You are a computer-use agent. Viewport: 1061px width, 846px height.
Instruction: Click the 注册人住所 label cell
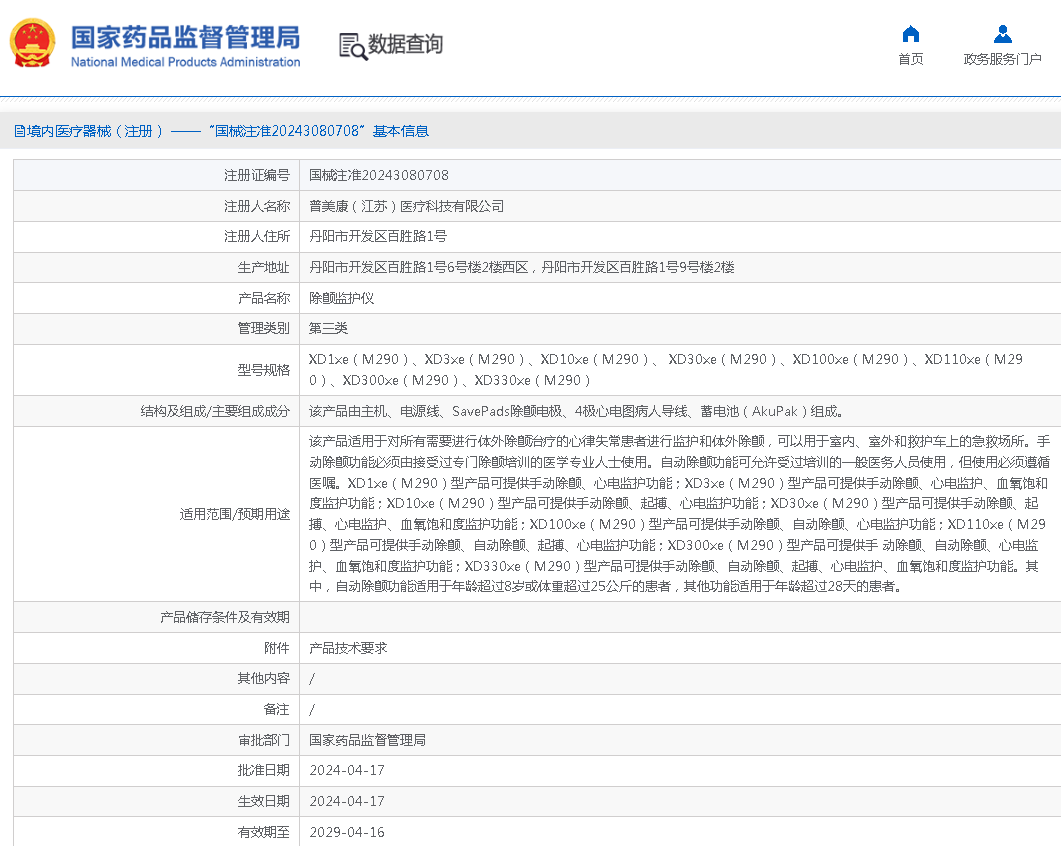(157, 236)
